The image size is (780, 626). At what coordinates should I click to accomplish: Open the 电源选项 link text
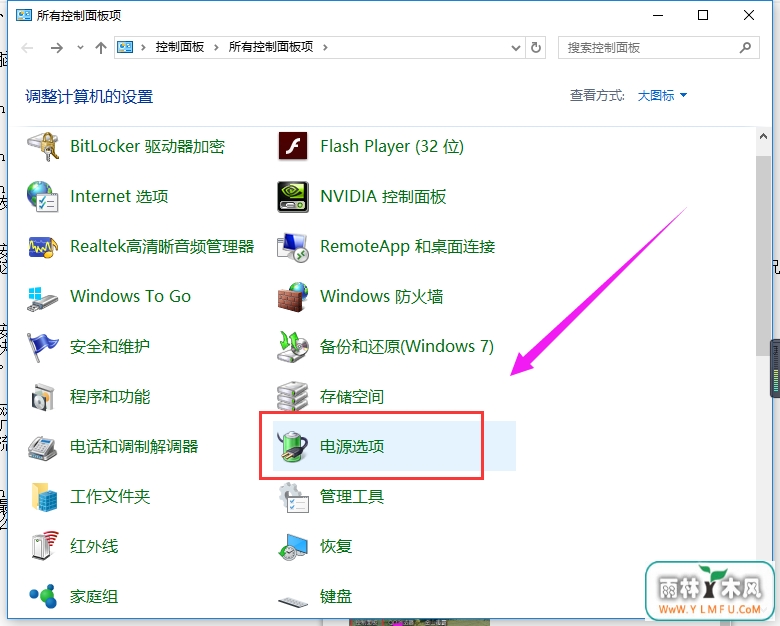(352, 446)
